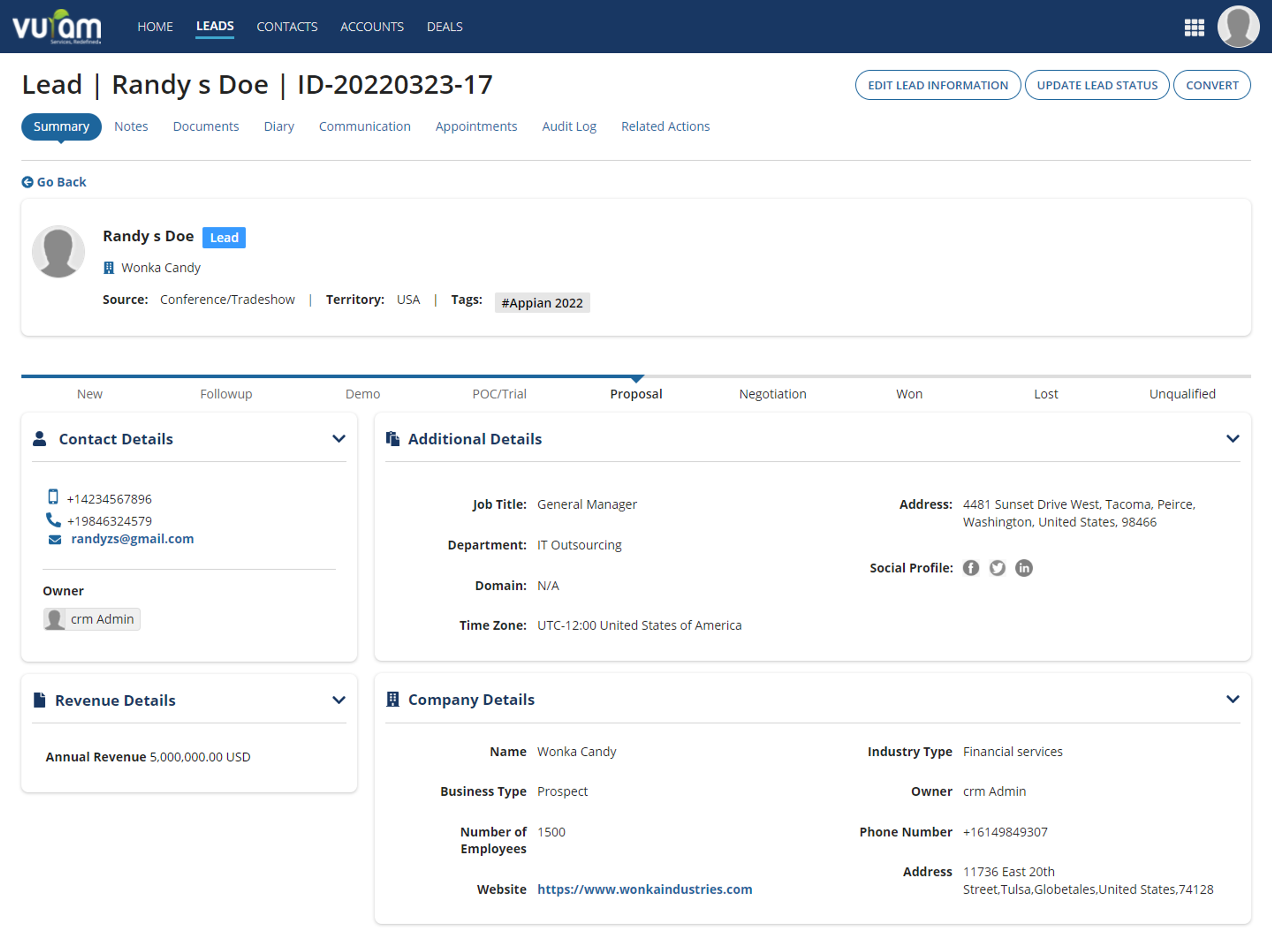Click the Wonka Candy company name

[160, 268]
